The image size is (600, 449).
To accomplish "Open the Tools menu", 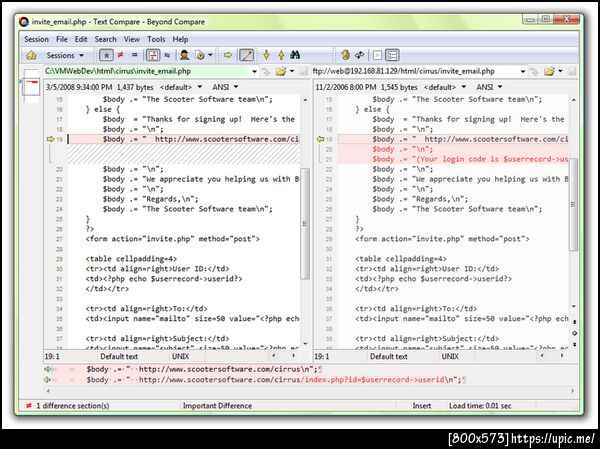I will (x=156, y=39).
